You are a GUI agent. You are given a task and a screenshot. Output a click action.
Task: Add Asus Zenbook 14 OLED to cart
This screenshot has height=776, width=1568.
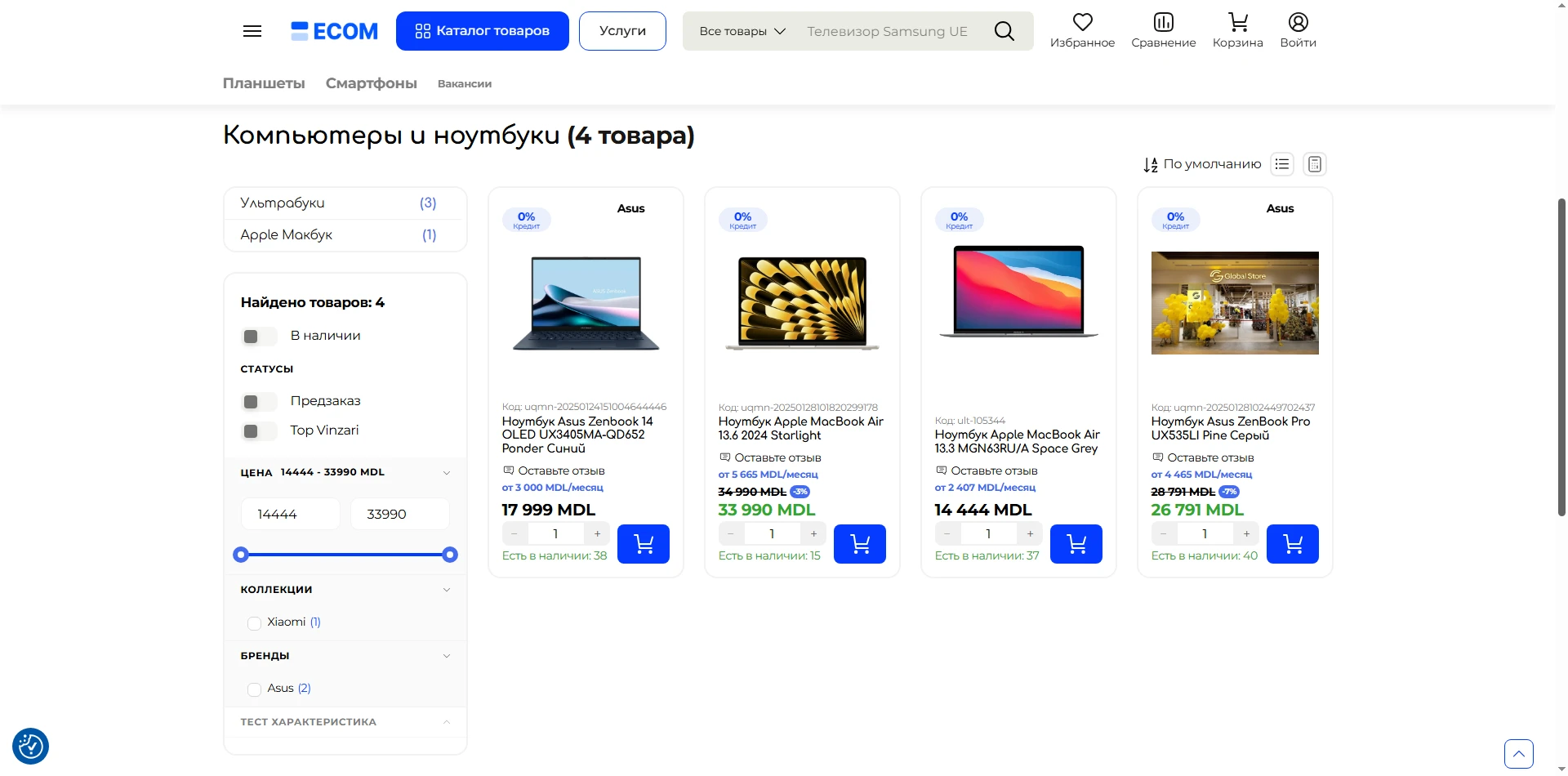point(644,544)
